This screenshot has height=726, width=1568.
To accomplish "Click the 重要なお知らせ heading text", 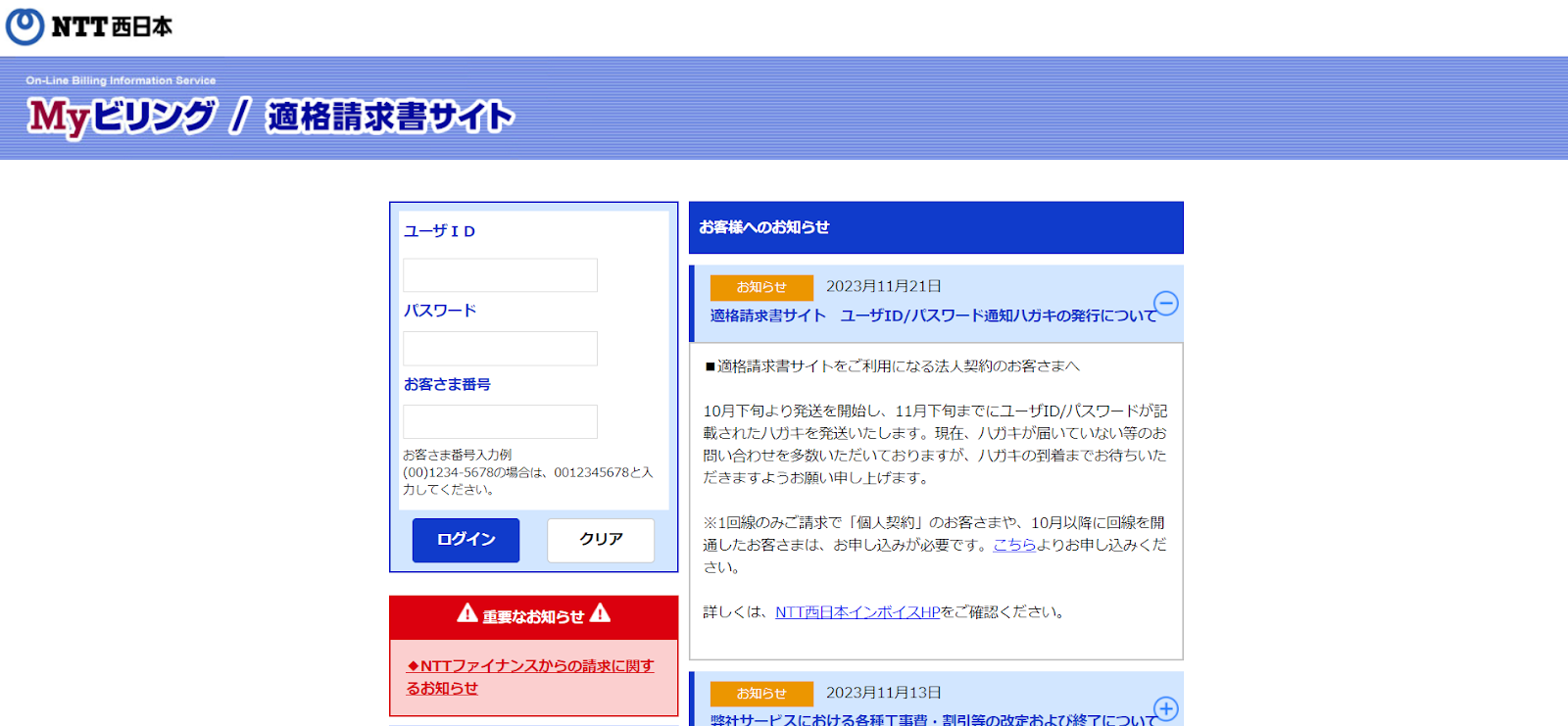I will [533, 617].
